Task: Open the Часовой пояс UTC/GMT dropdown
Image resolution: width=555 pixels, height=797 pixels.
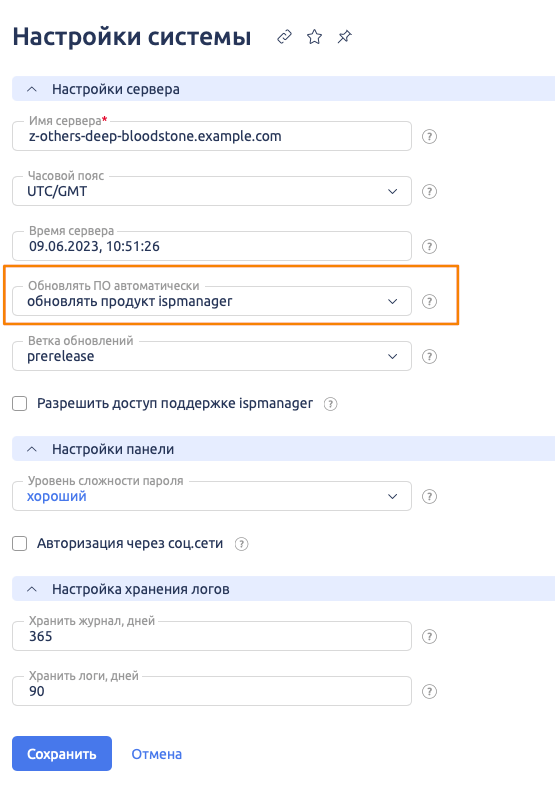Action: 212,191
